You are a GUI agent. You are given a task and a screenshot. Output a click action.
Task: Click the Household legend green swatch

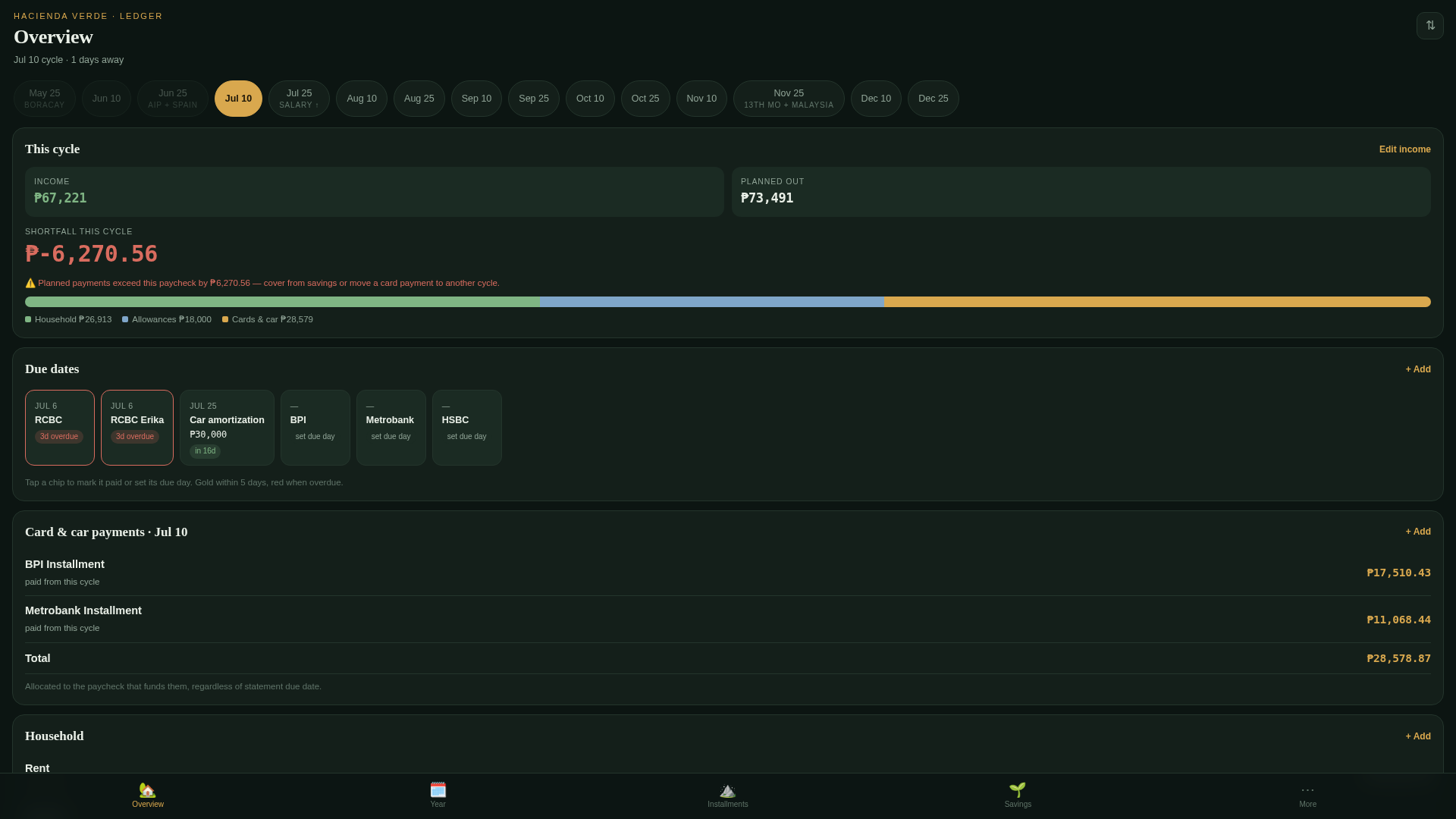click(x=28, y=320)
